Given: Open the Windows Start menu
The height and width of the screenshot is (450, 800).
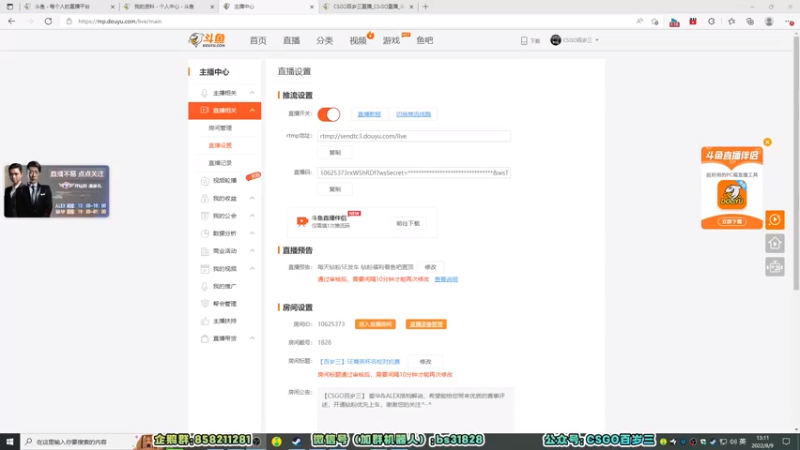Looking at the screenshot, I should pyautogui.click(x=10, y=441).
